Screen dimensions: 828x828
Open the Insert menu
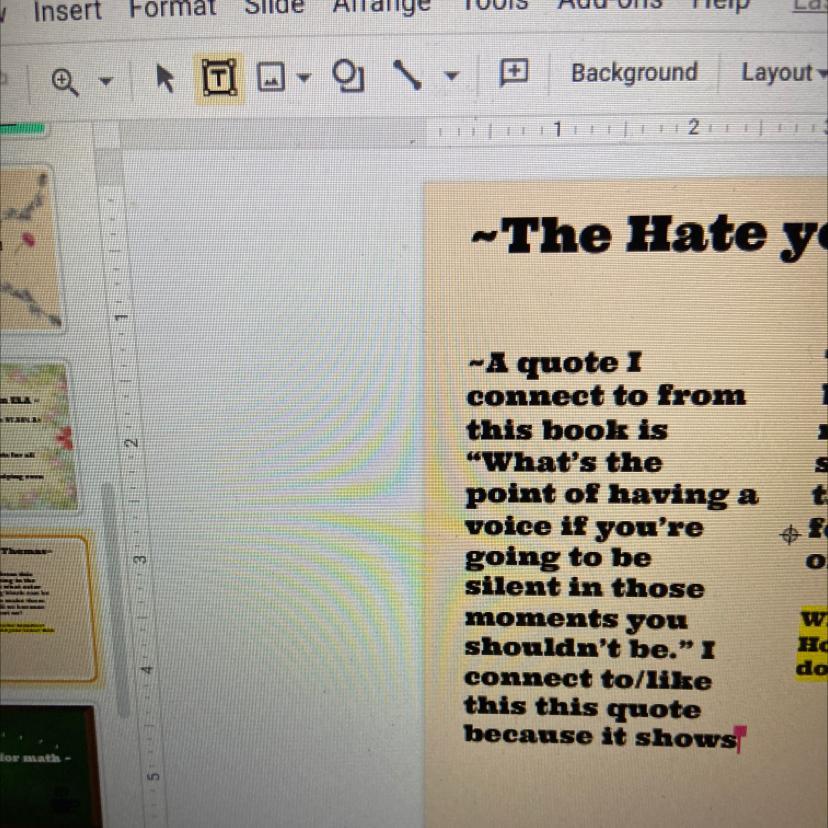point(68,11)
